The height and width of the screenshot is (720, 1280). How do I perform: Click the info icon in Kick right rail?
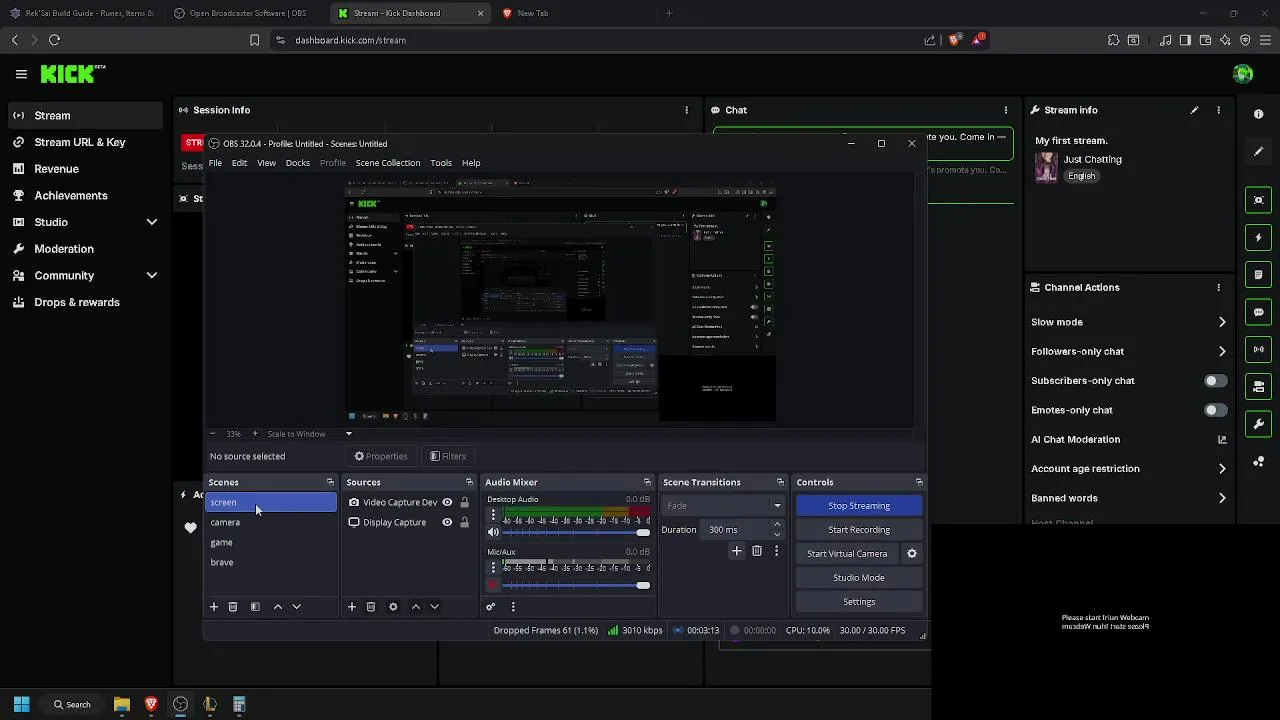tap(1259, 114)
